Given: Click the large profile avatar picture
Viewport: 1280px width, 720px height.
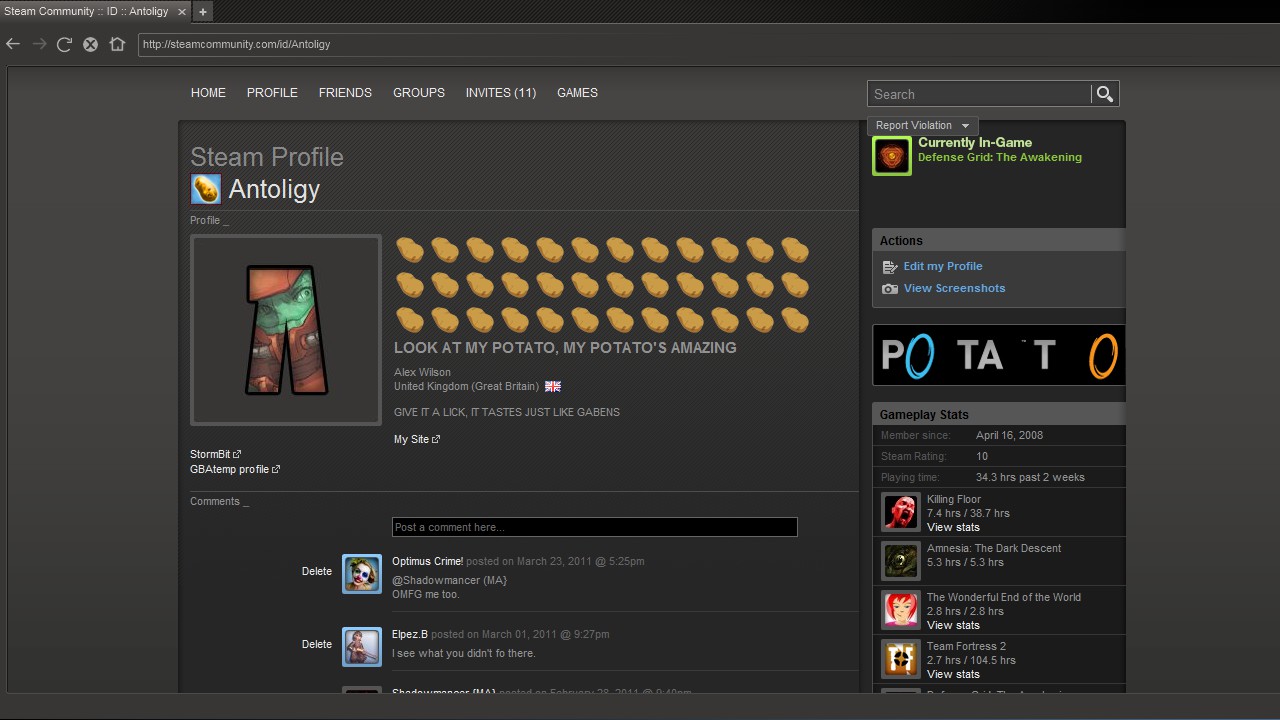Looking at the screenshot, I should click(x=286, y=330).
